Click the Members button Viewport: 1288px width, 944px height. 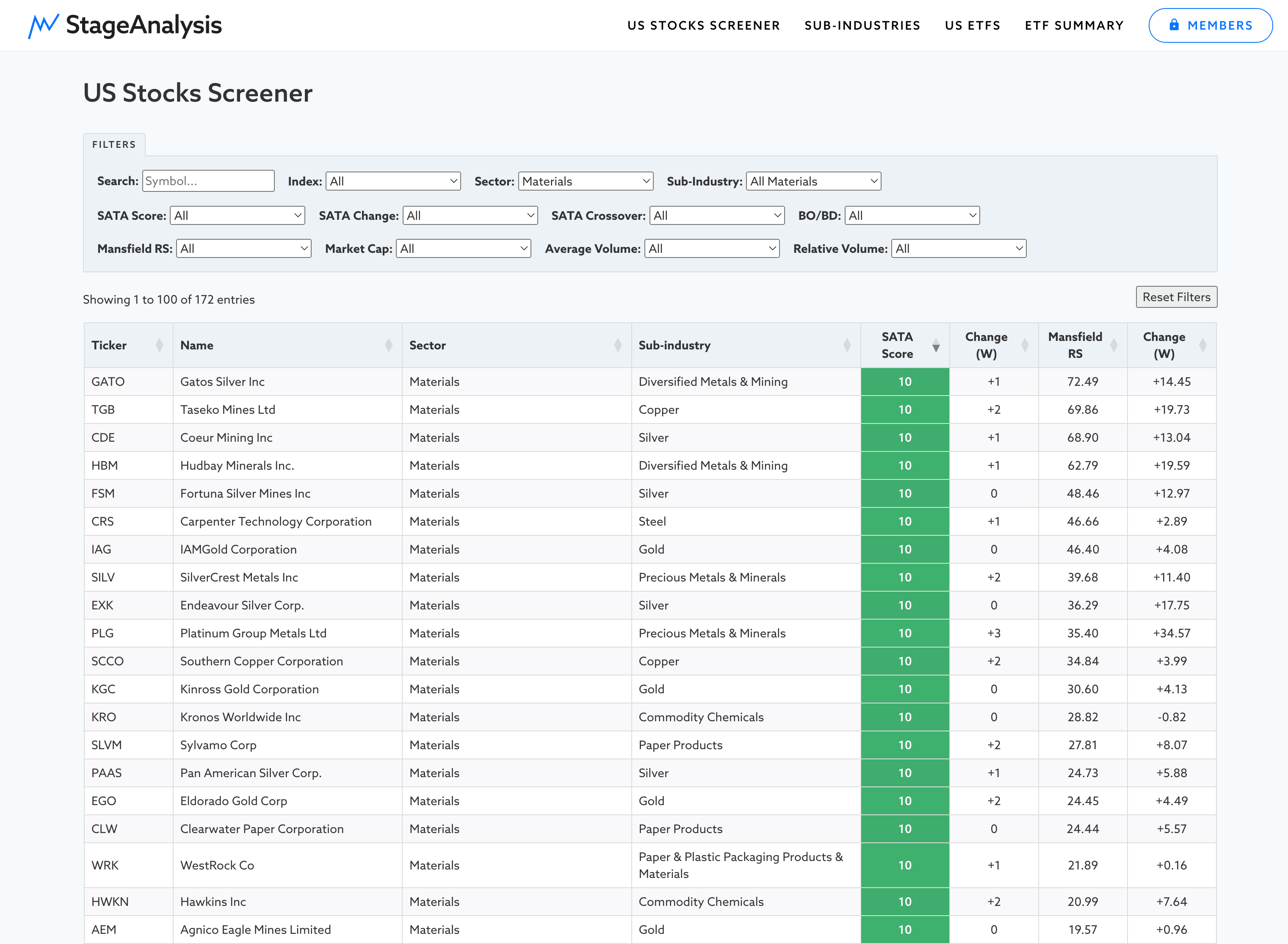[1211, 25]
